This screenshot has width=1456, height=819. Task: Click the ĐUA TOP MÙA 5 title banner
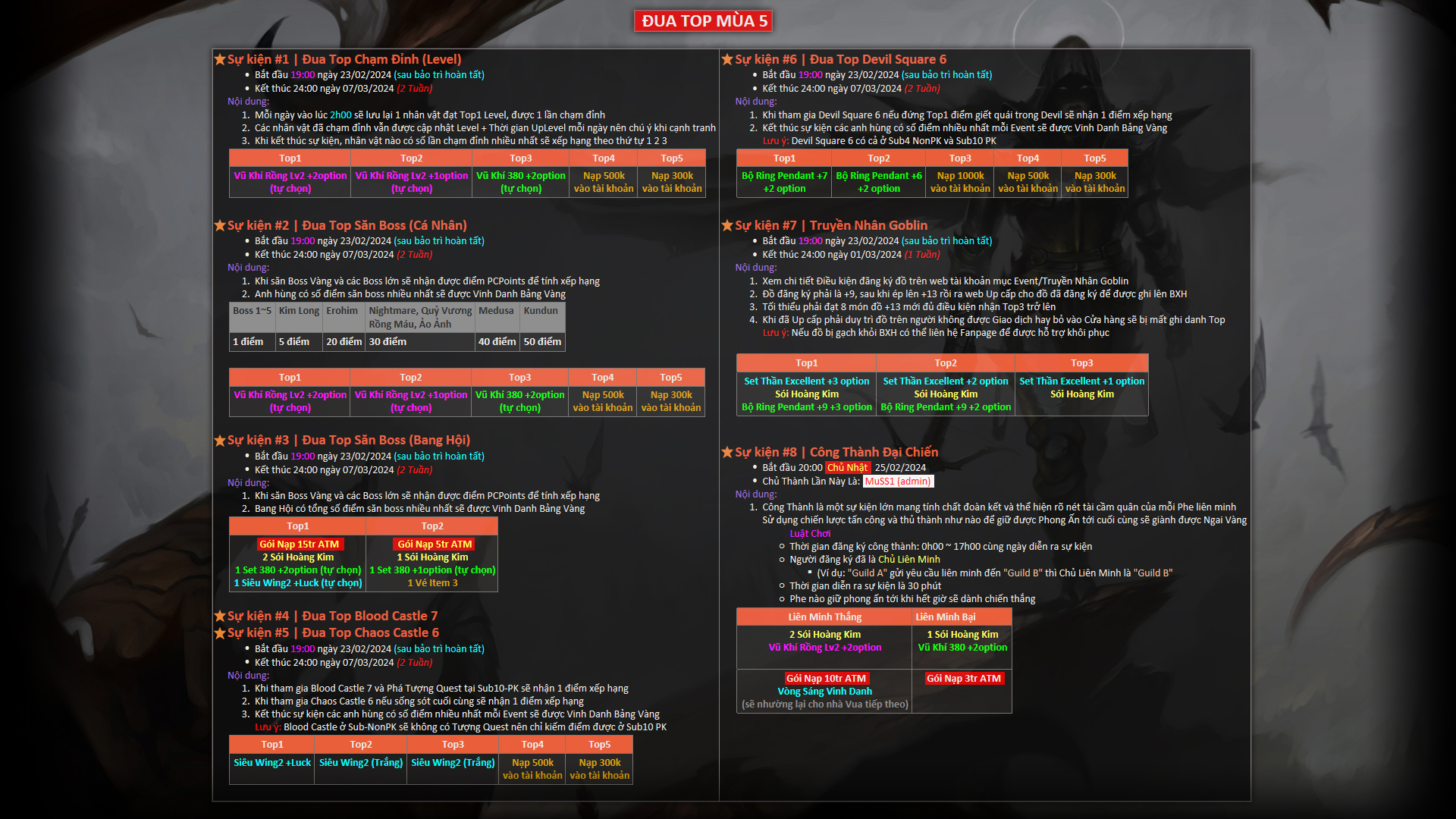[x=704, y=21]
